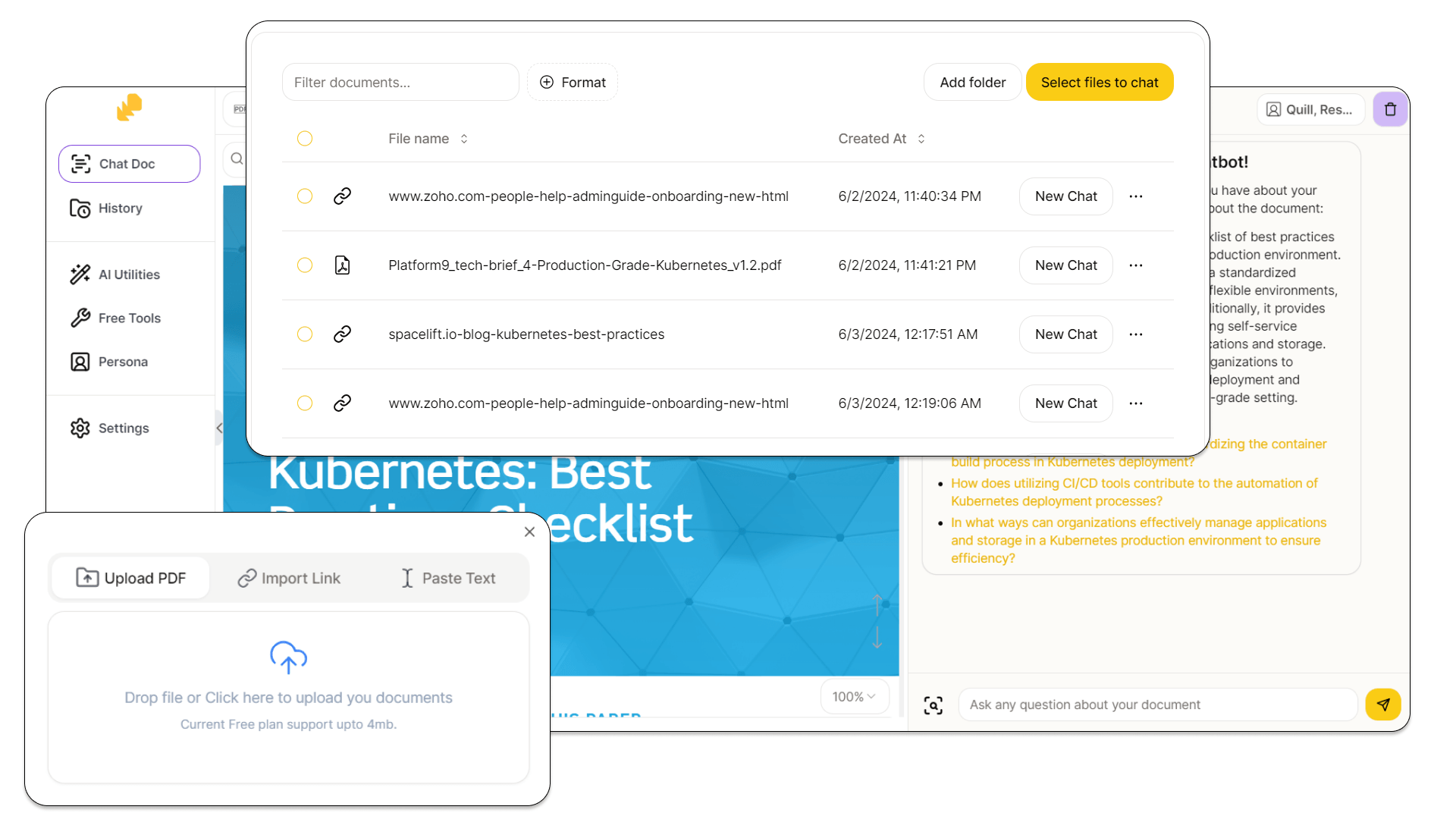Viewport: 1456px width, 819px height.
Task: Select the Platform9 tech-brief PDF row checkbox
Action: 305,265
